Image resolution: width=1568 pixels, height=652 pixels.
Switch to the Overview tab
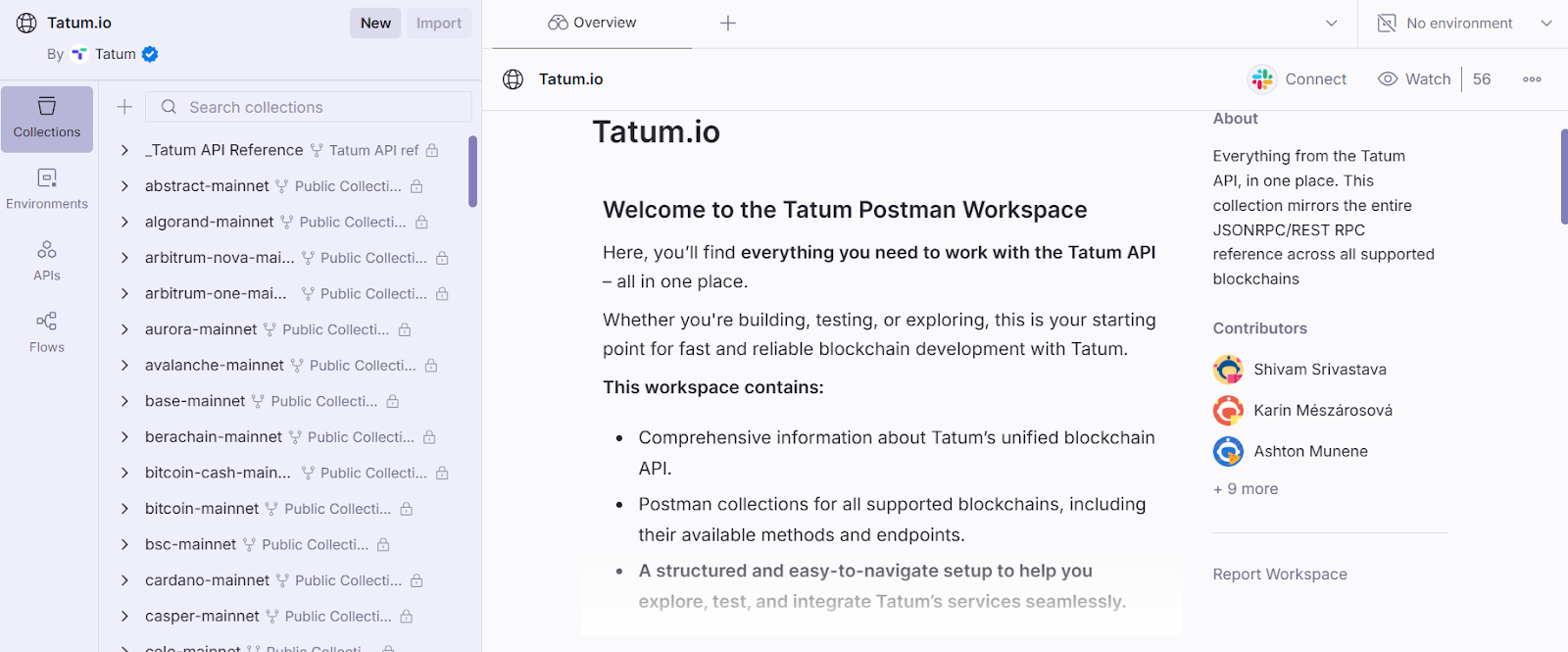[592, 24]
